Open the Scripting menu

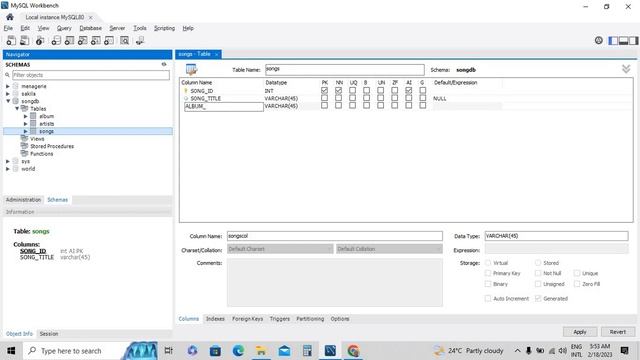(x=164, y=28)
